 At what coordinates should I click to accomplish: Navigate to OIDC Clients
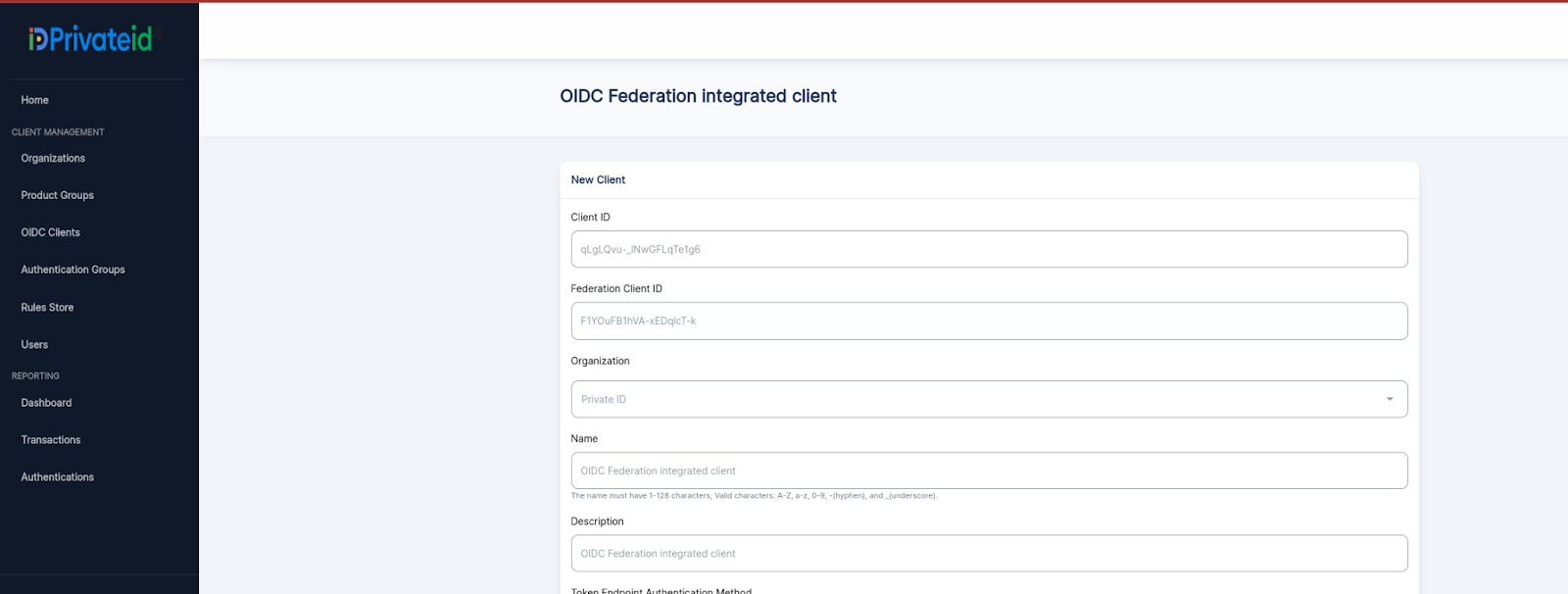[51, 232]
